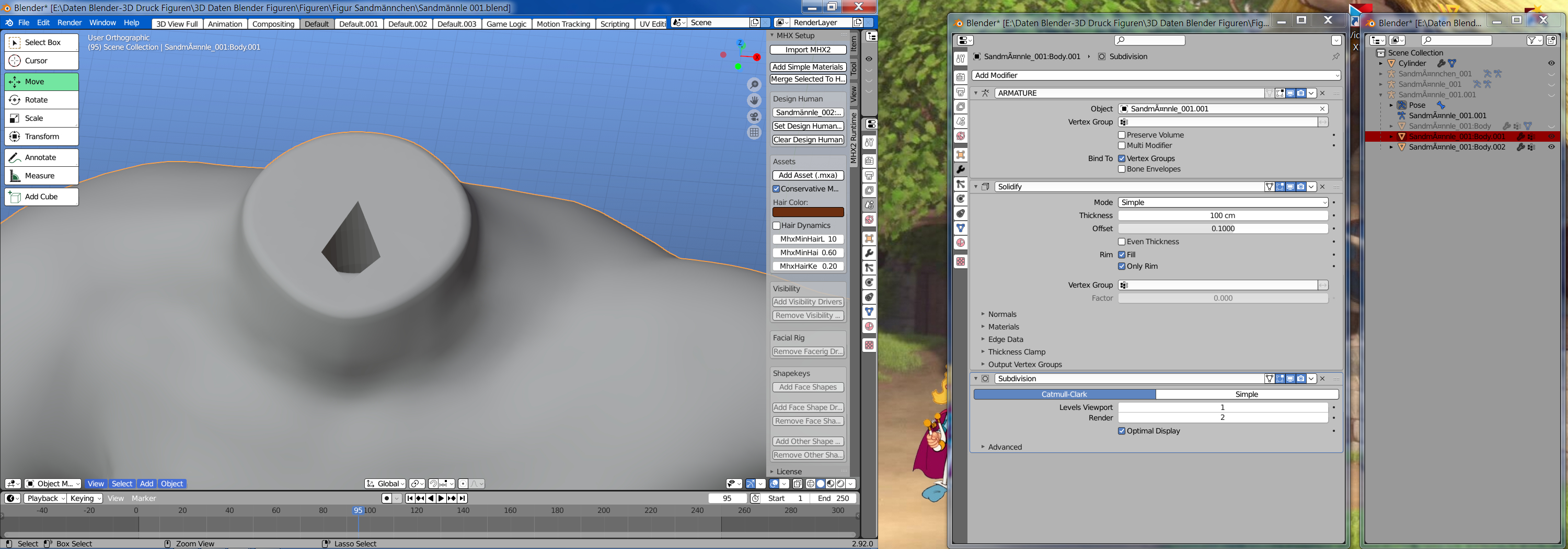The height and width of the screenshot is (549, 1568).
Task: Uncheck Optimal Display in Subdivision modifier
Action: (x=1121, y=431)
